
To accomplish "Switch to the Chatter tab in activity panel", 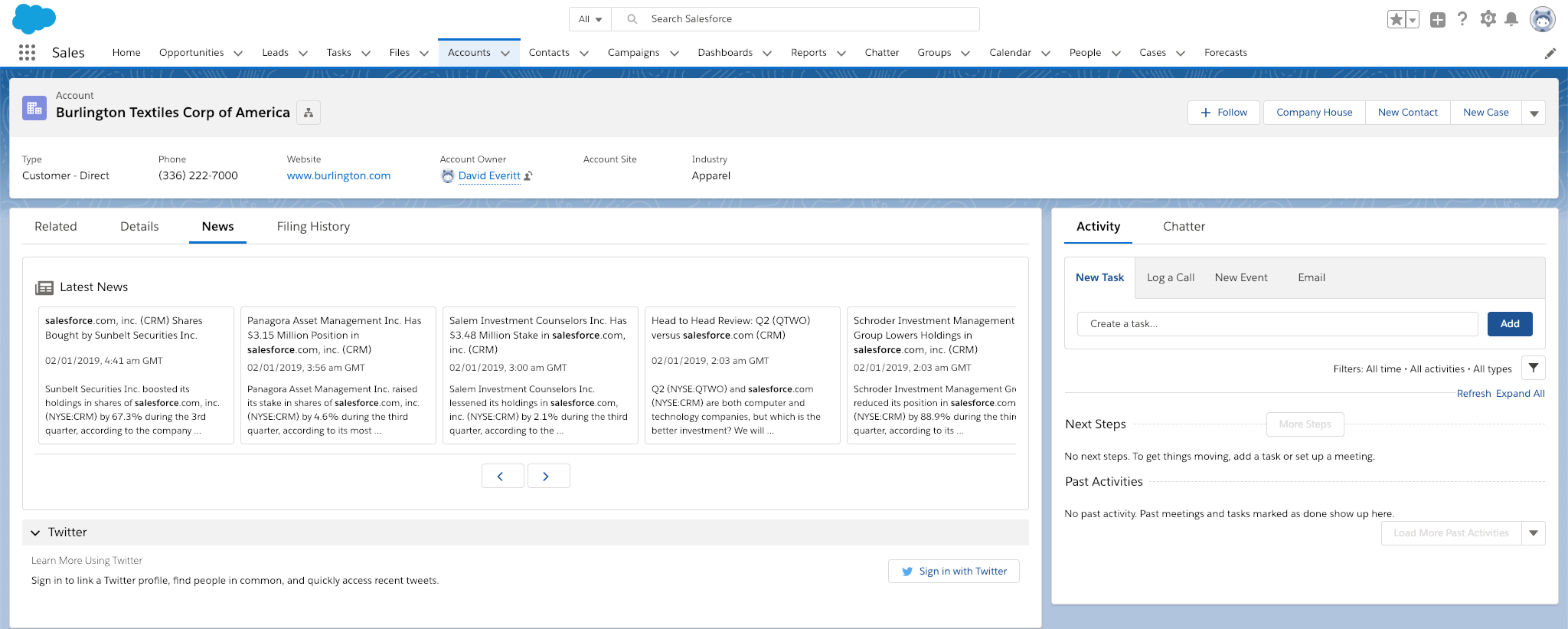I will [1184, 227].
